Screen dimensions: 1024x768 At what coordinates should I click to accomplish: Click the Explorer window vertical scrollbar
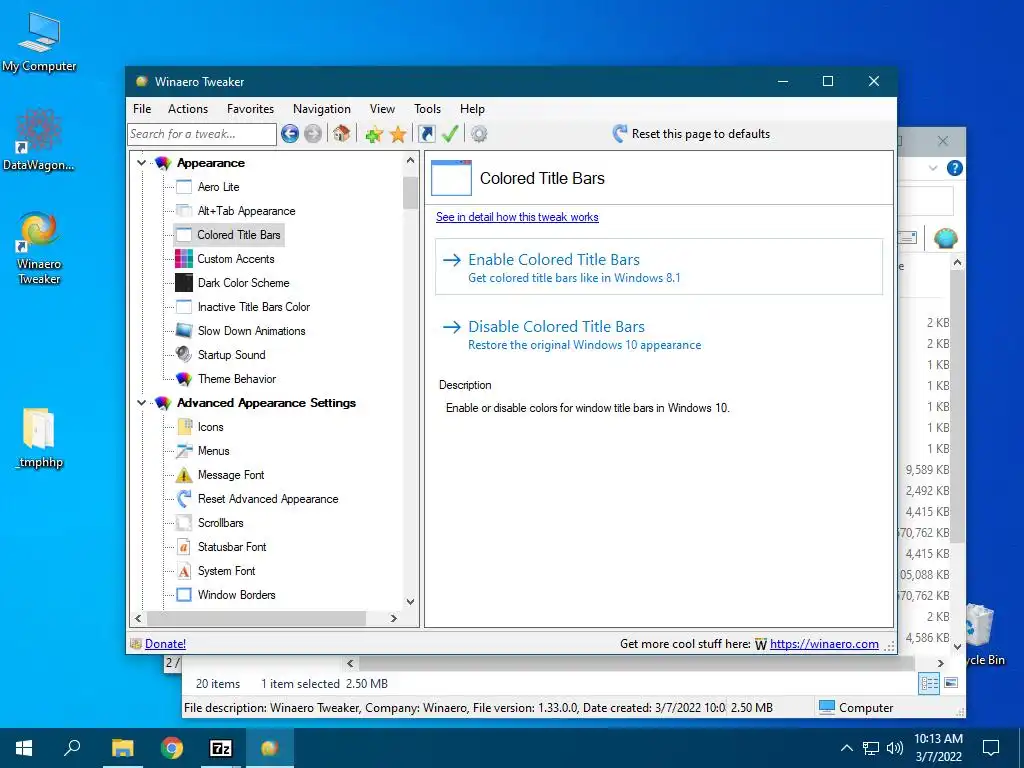pos(957,406)
